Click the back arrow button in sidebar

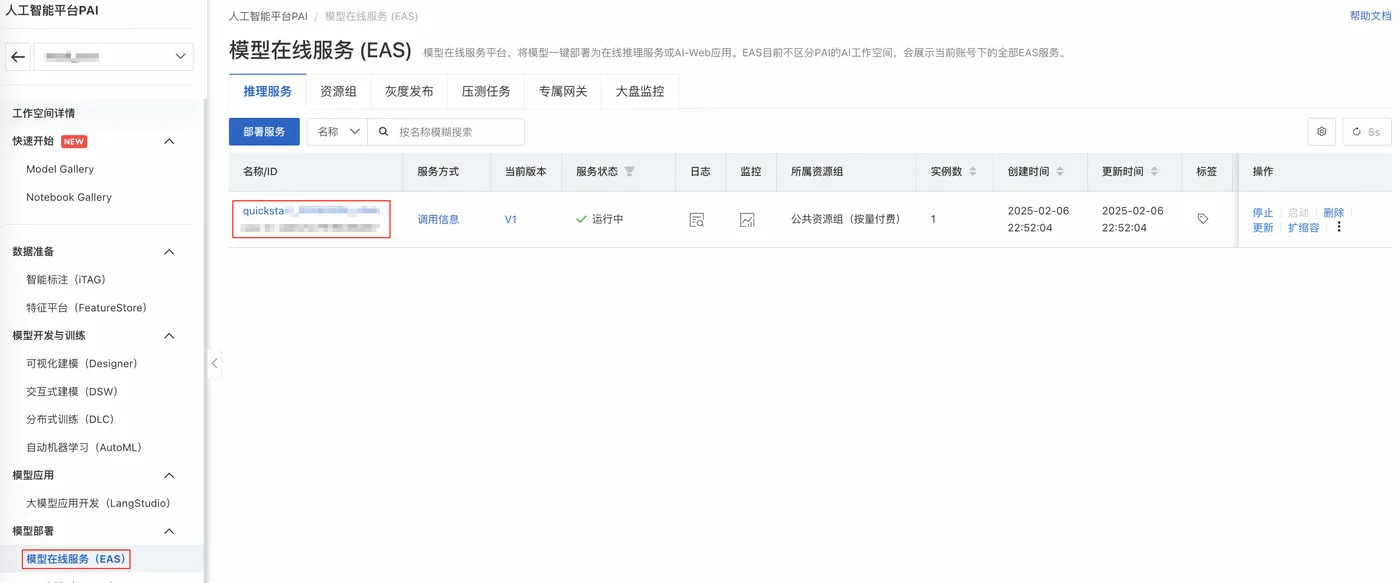point(18,57)
